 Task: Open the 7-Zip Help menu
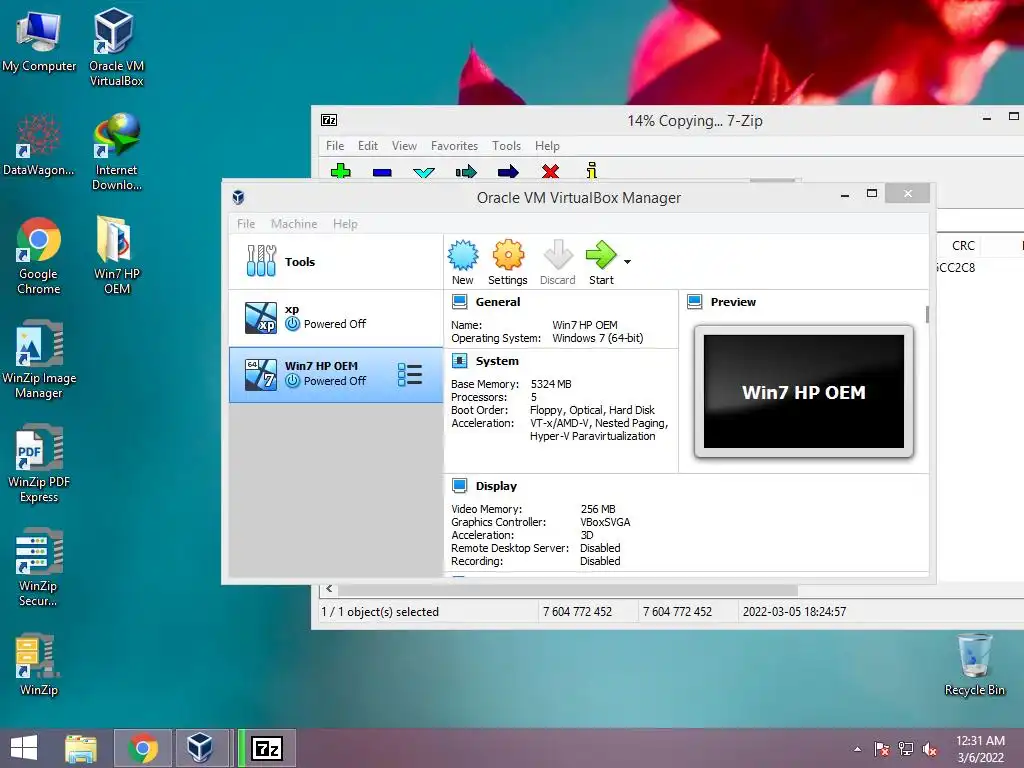click(547, 146)
